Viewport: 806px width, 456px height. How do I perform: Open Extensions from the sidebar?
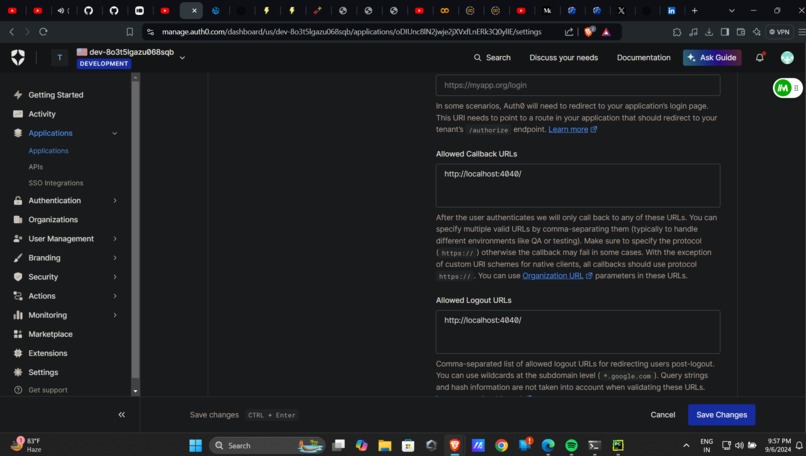[x=48, y=353]
